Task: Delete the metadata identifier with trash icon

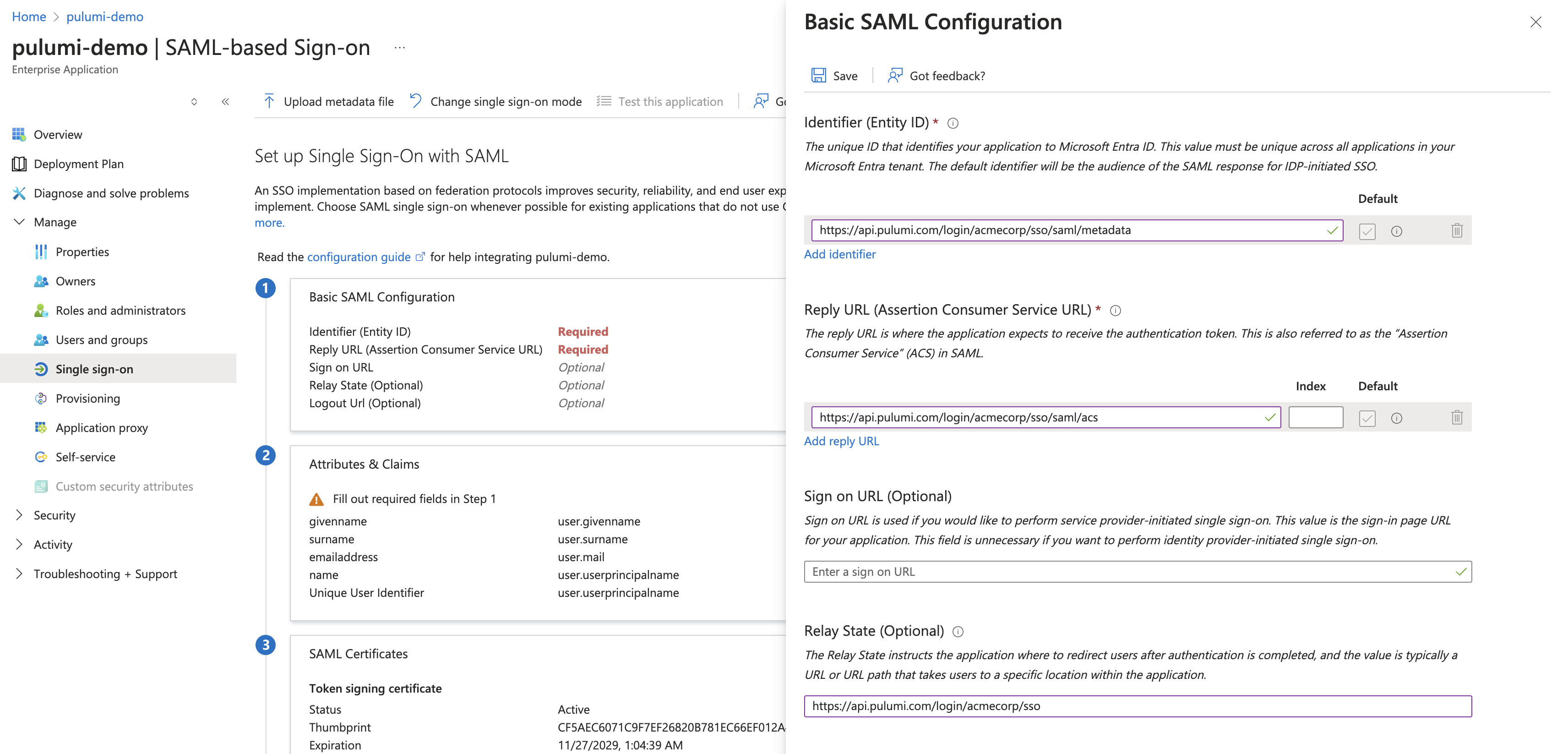Action: (1457, 230)
